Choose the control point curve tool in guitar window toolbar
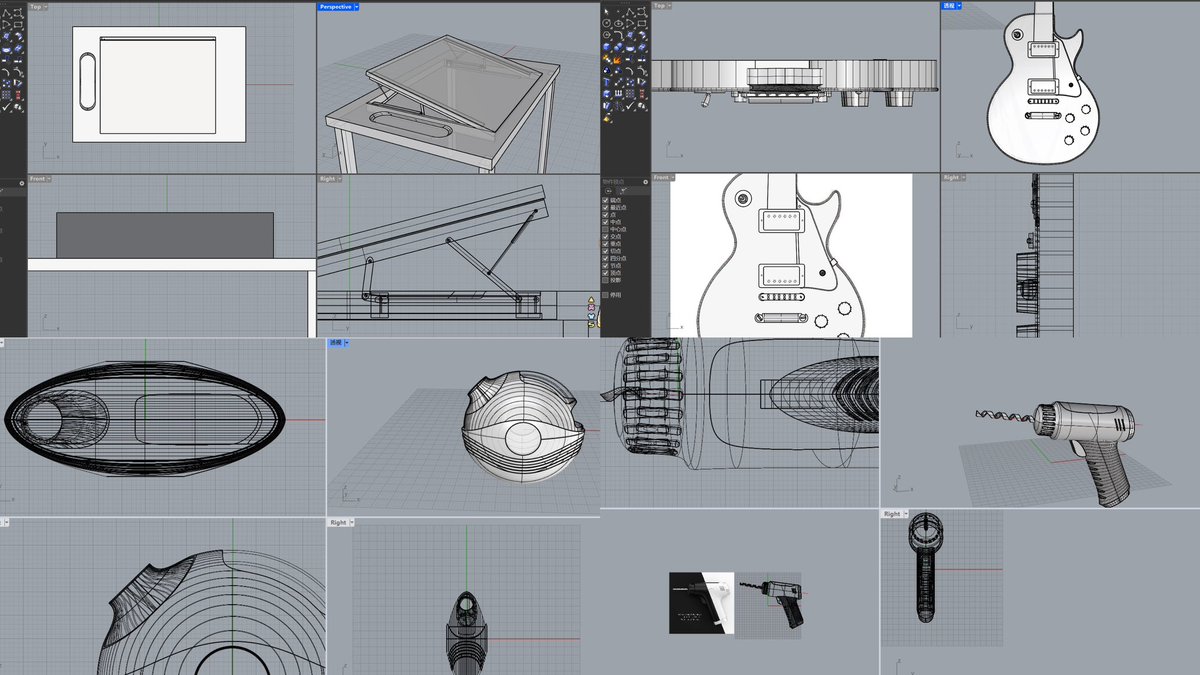Screen dimensions: 1200x675 642,12
